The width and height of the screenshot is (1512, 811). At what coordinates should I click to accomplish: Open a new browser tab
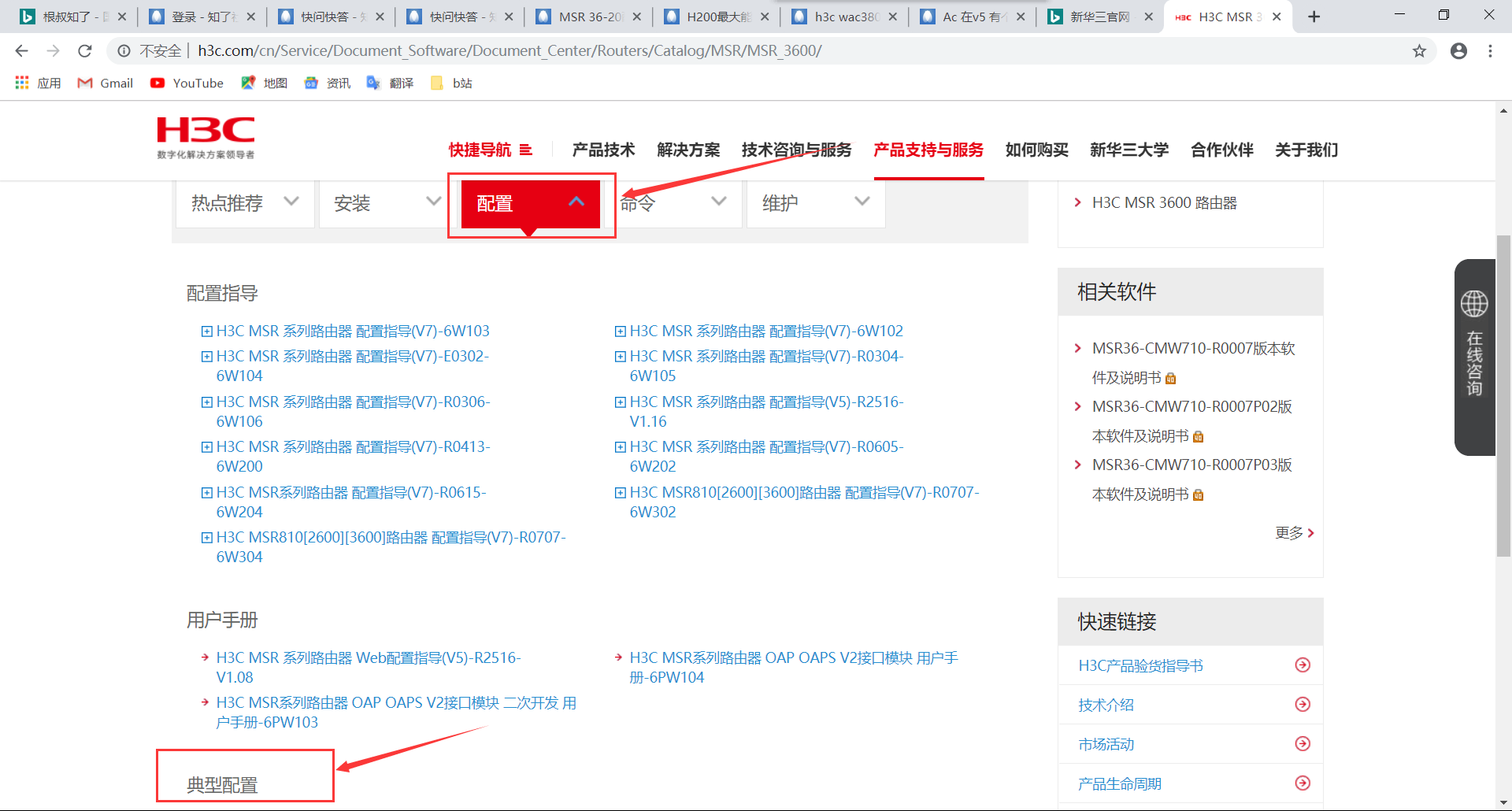(x=1314, y=17)
